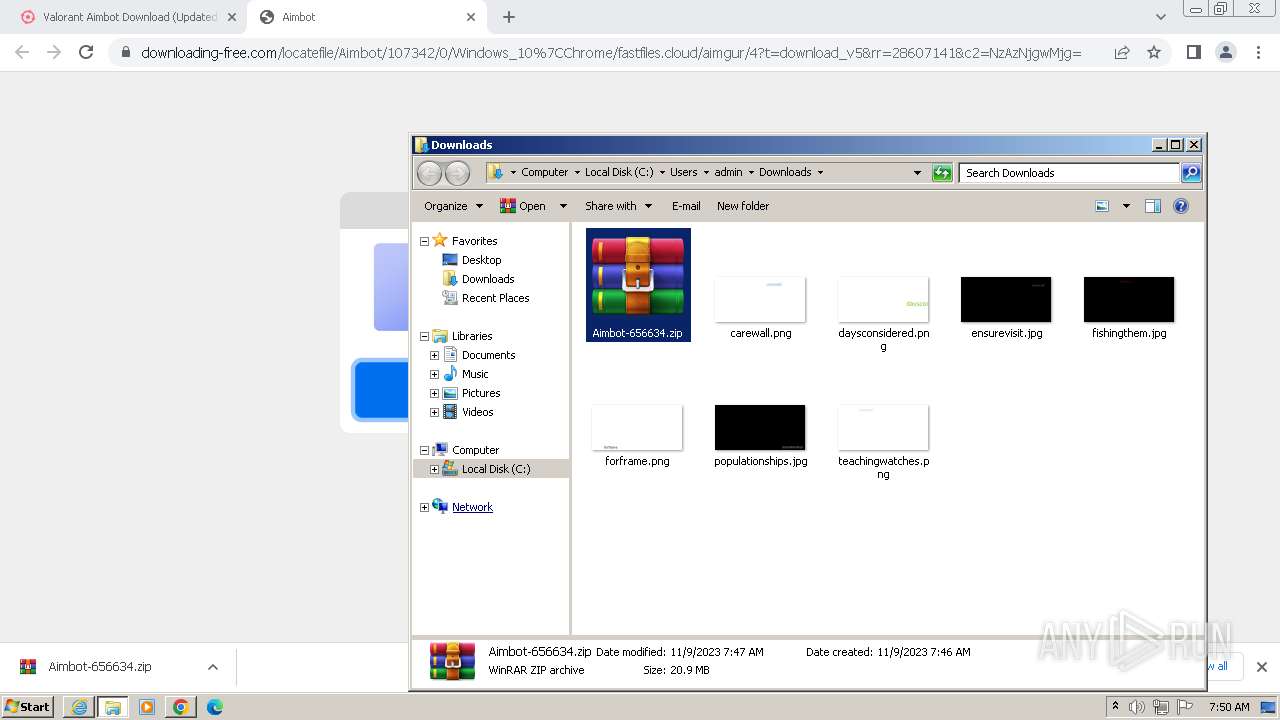This screenshot has width=1280, height=720.
Task: Open Chrome three-dot menu
Action: (1258, 52)
